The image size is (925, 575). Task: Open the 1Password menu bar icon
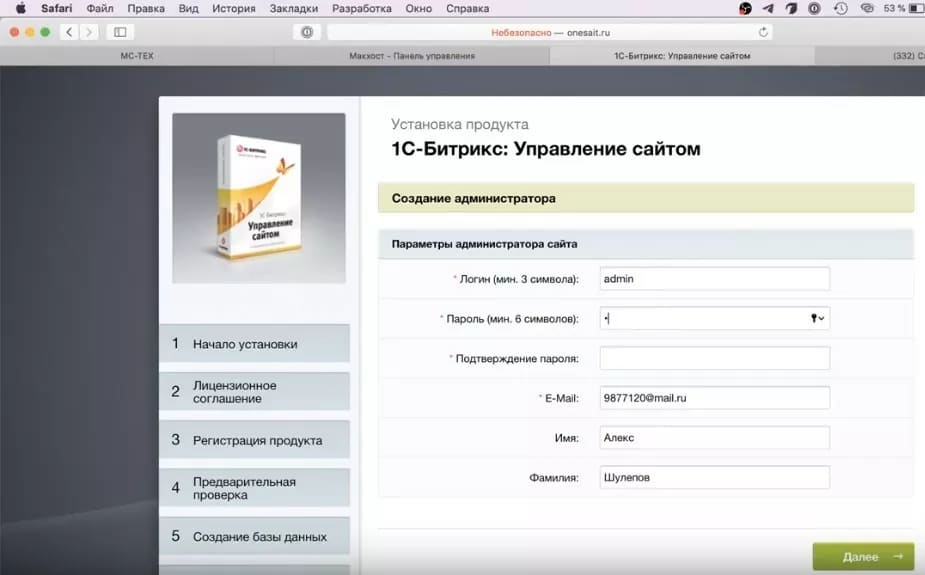coord(815,8)
